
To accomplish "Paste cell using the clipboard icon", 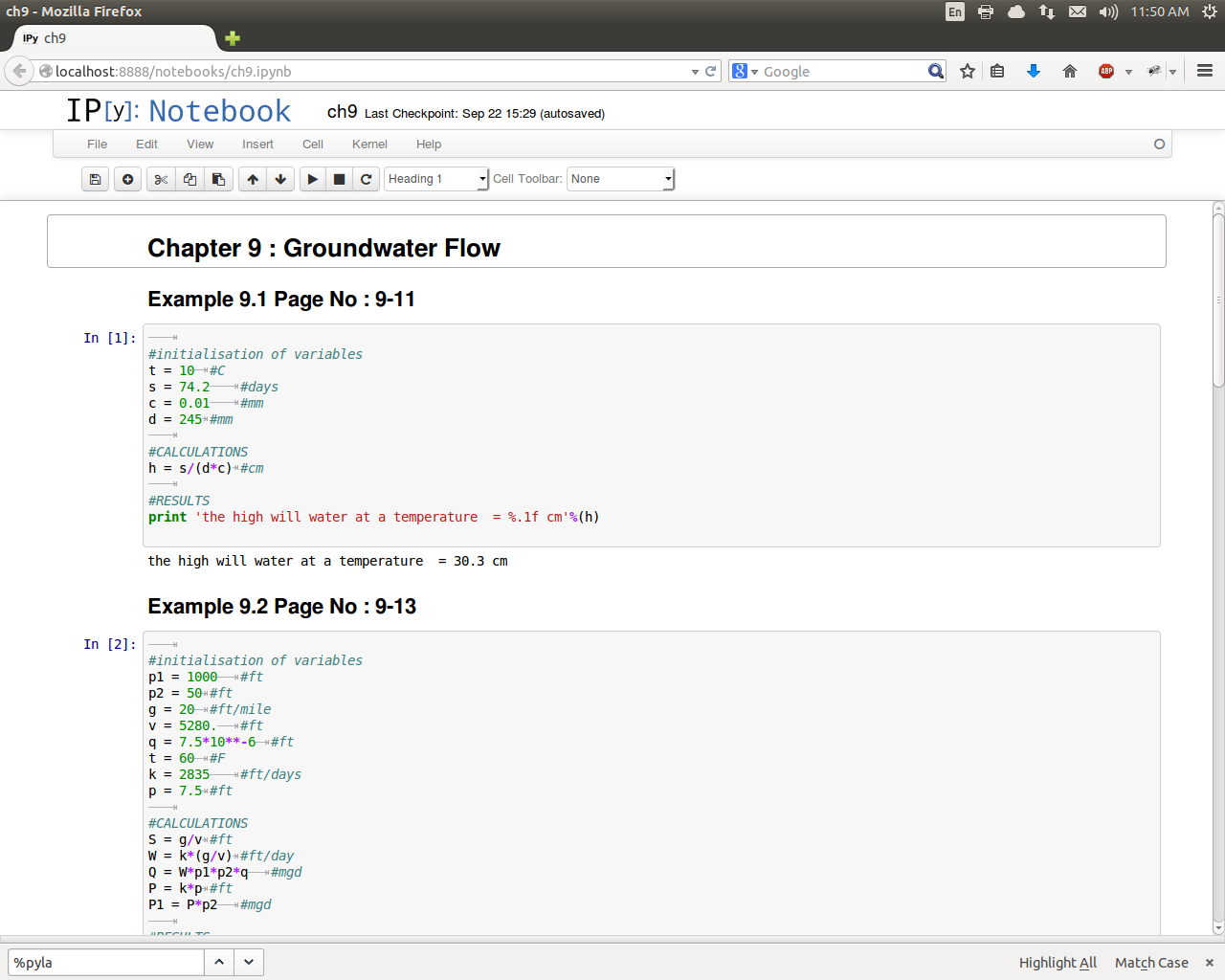I will (218, 179).
